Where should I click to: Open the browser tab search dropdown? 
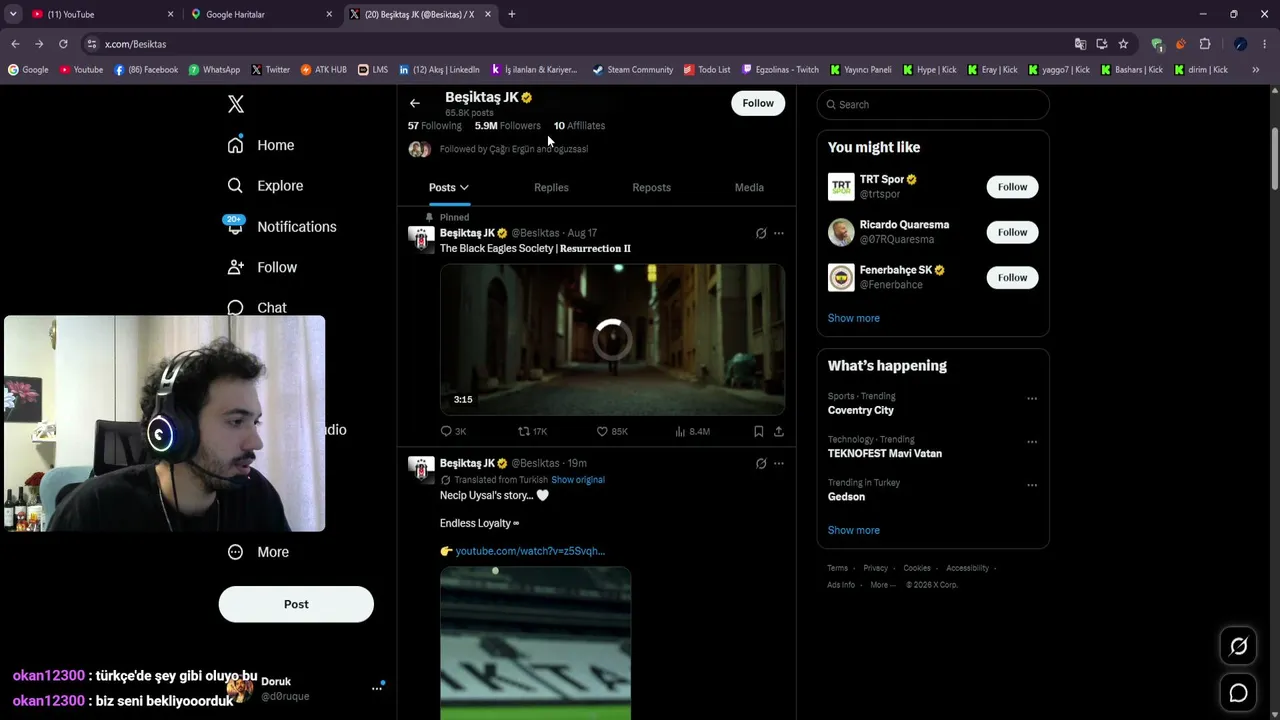coord(13,14)
